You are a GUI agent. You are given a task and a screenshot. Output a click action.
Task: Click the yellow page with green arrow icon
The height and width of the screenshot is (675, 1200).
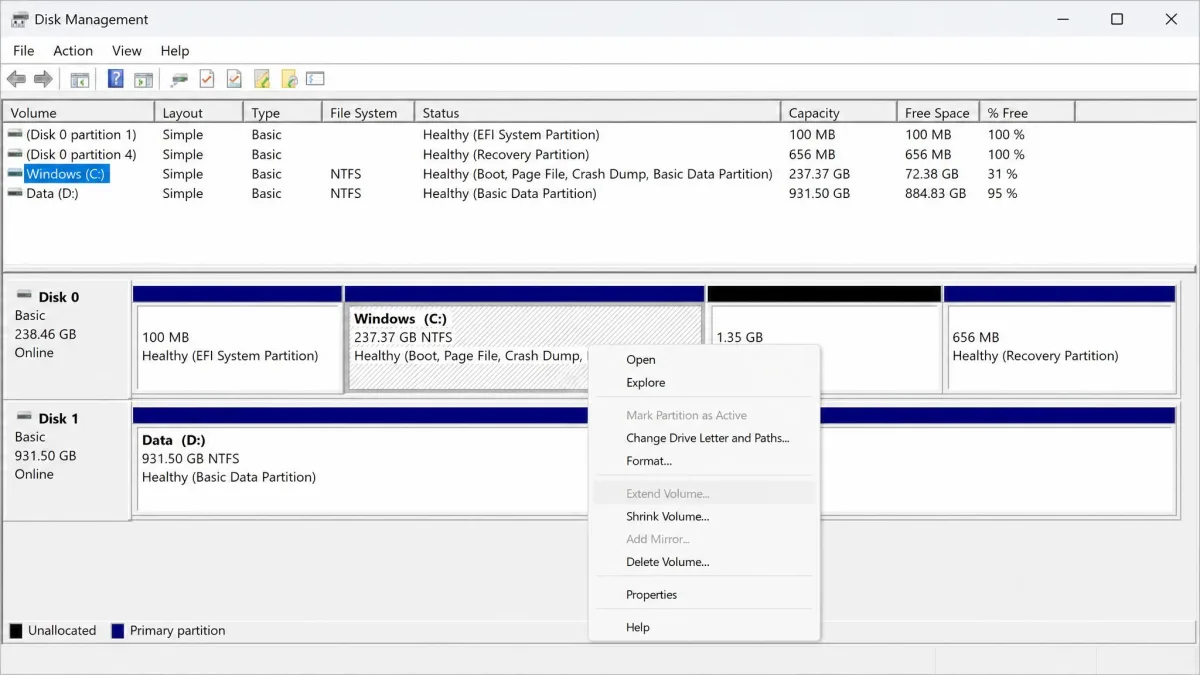262,78
